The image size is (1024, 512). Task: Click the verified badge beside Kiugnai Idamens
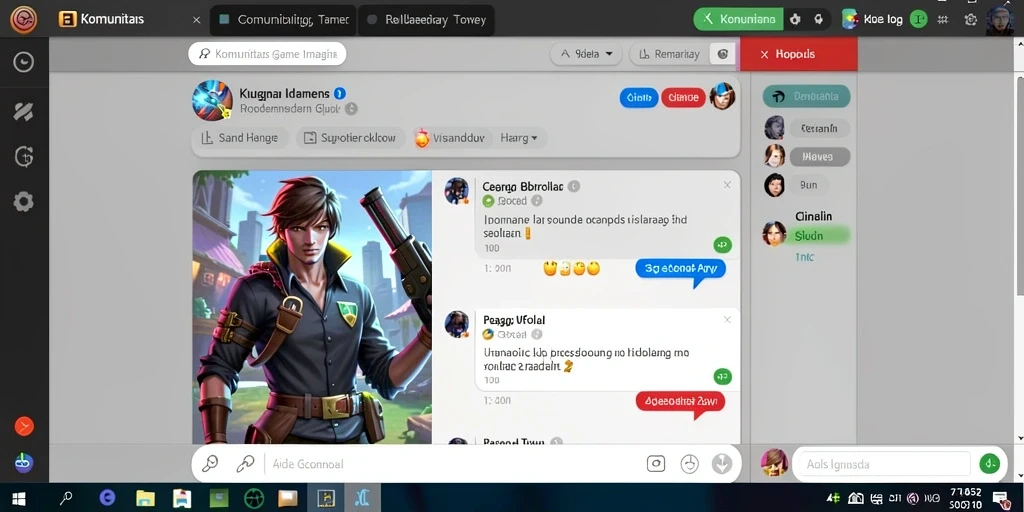click(x=340, y=93)
